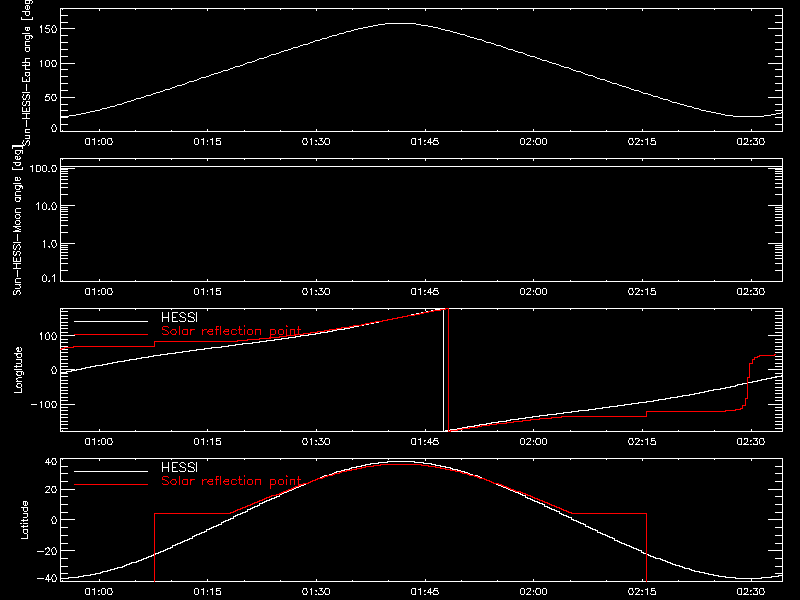The height and width of the screenshot is (600, 800).
Task: Click the 20 tick on Latitude plot
Action: coord(52,490)
